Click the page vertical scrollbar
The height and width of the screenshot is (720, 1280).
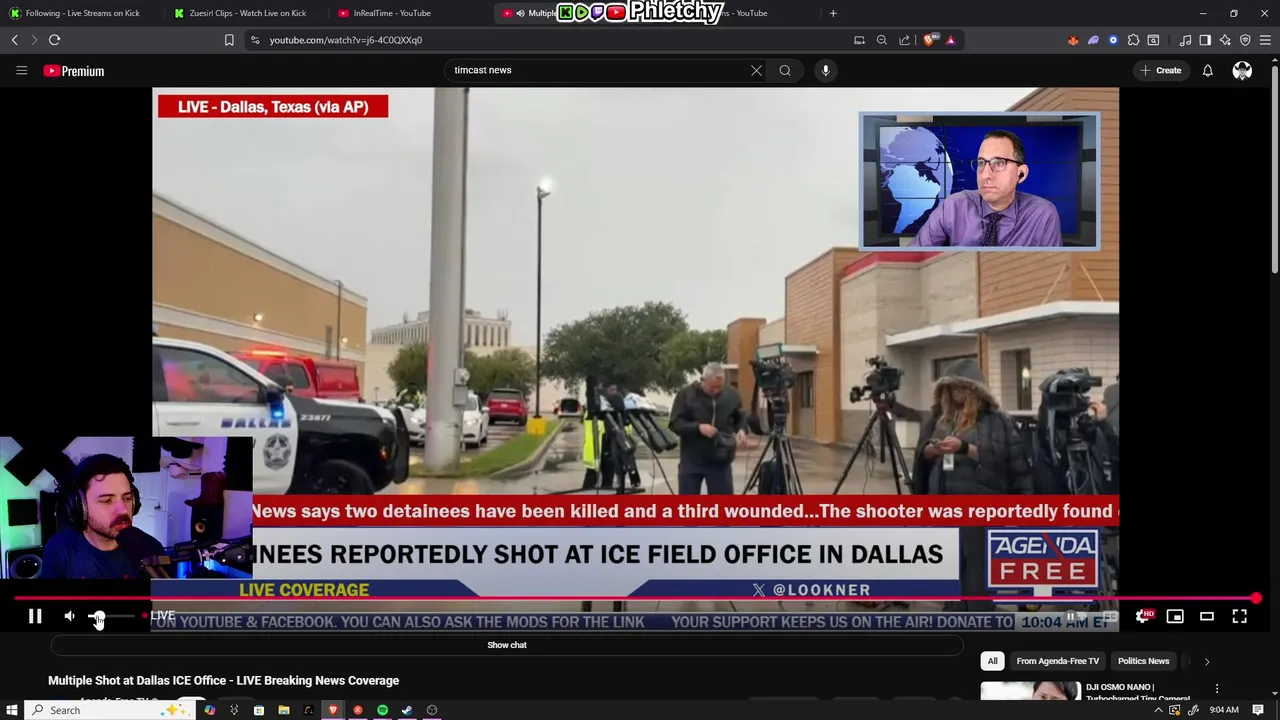pos(1274,170)
